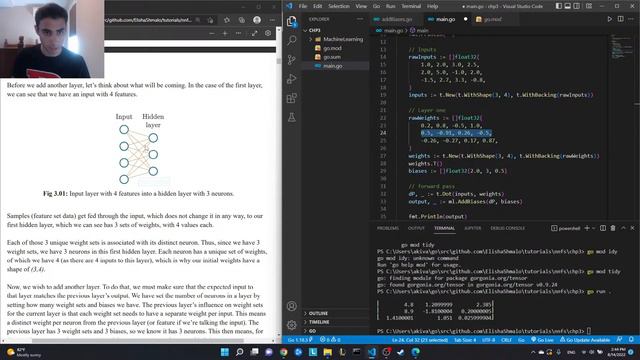Click PDF zoom out minus in browser
640x360 pixels.
click(211, 33)
